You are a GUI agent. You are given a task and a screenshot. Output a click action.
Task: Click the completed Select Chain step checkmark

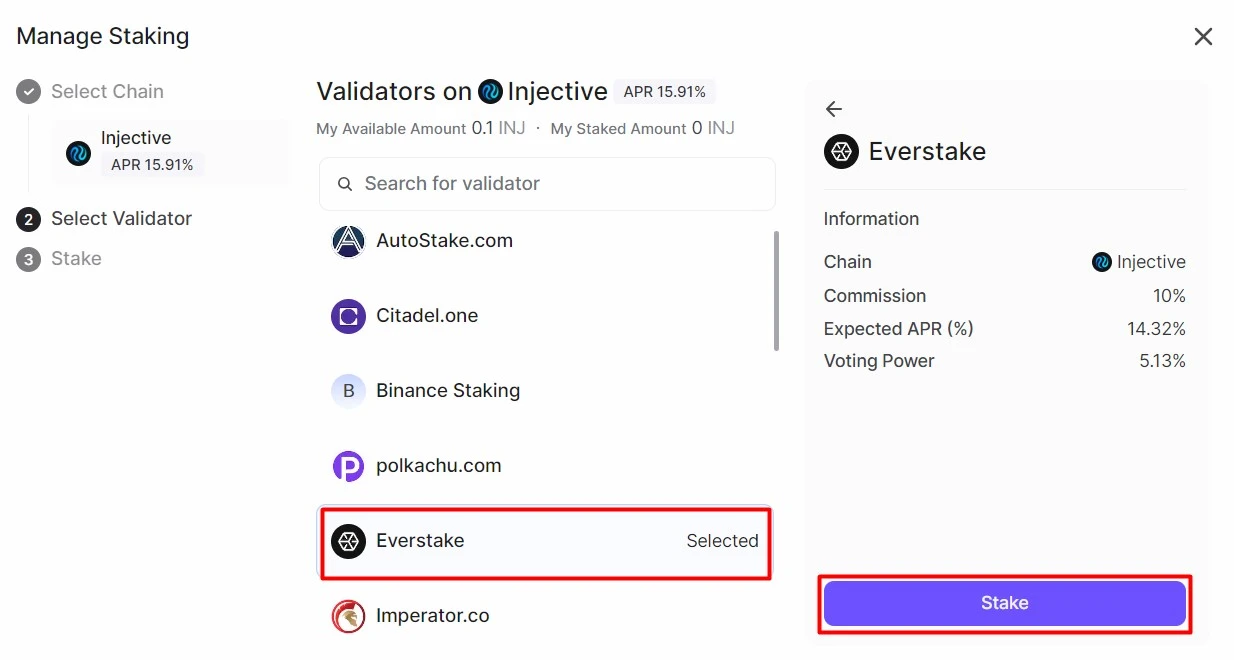point(29,91)
